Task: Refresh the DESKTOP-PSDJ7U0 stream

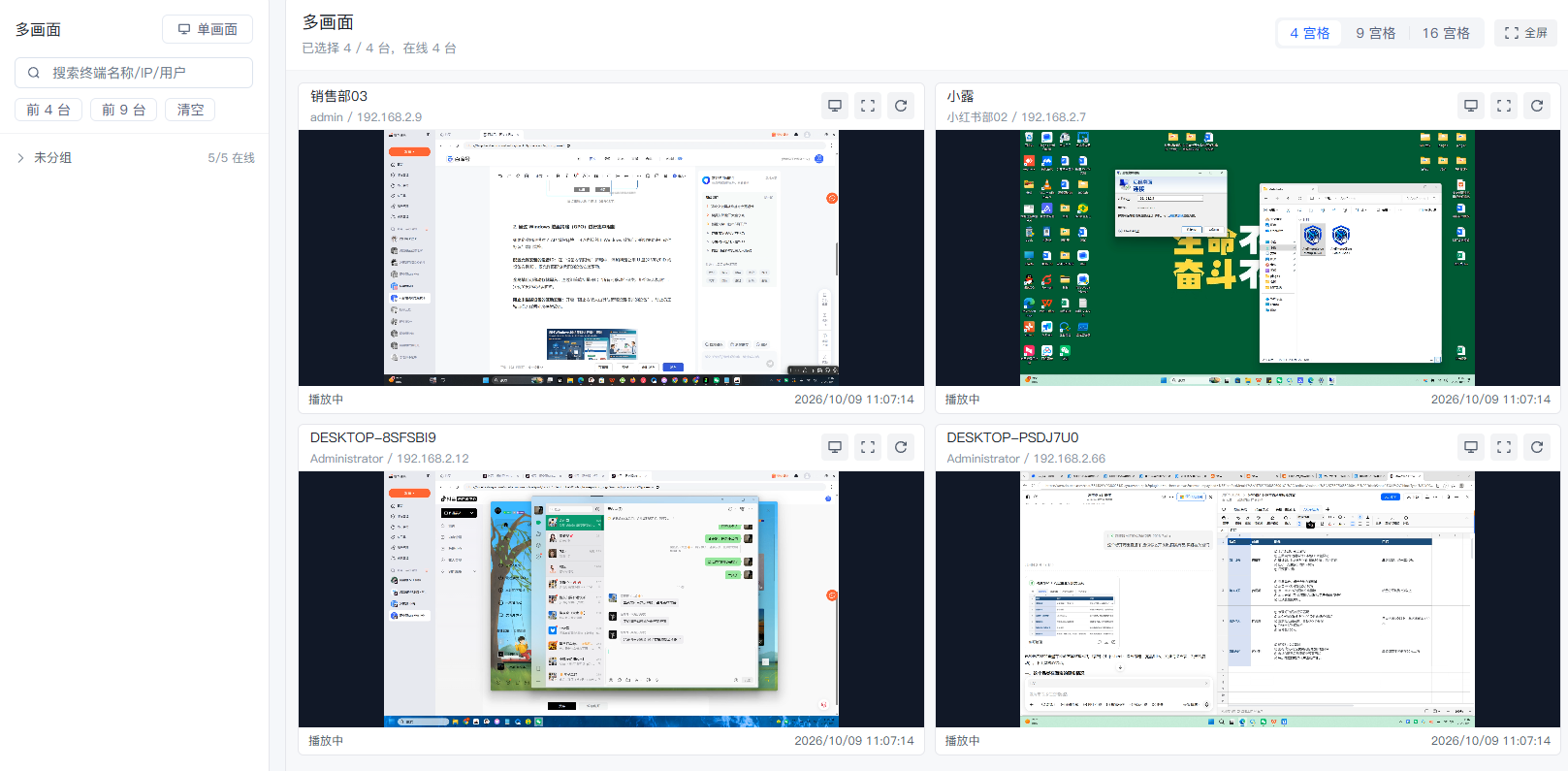Action: pyautogui.click(x=1537, y=447)
